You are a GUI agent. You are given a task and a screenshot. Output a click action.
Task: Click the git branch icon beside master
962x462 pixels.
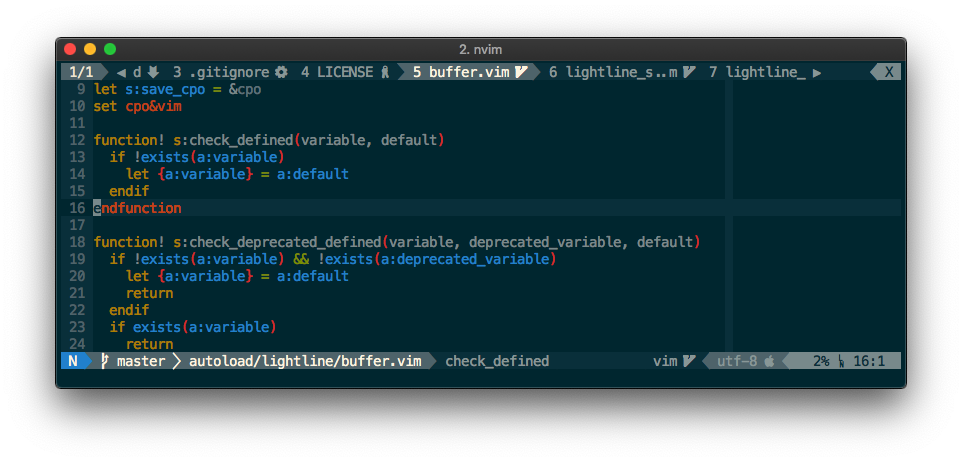click(105, 361)
